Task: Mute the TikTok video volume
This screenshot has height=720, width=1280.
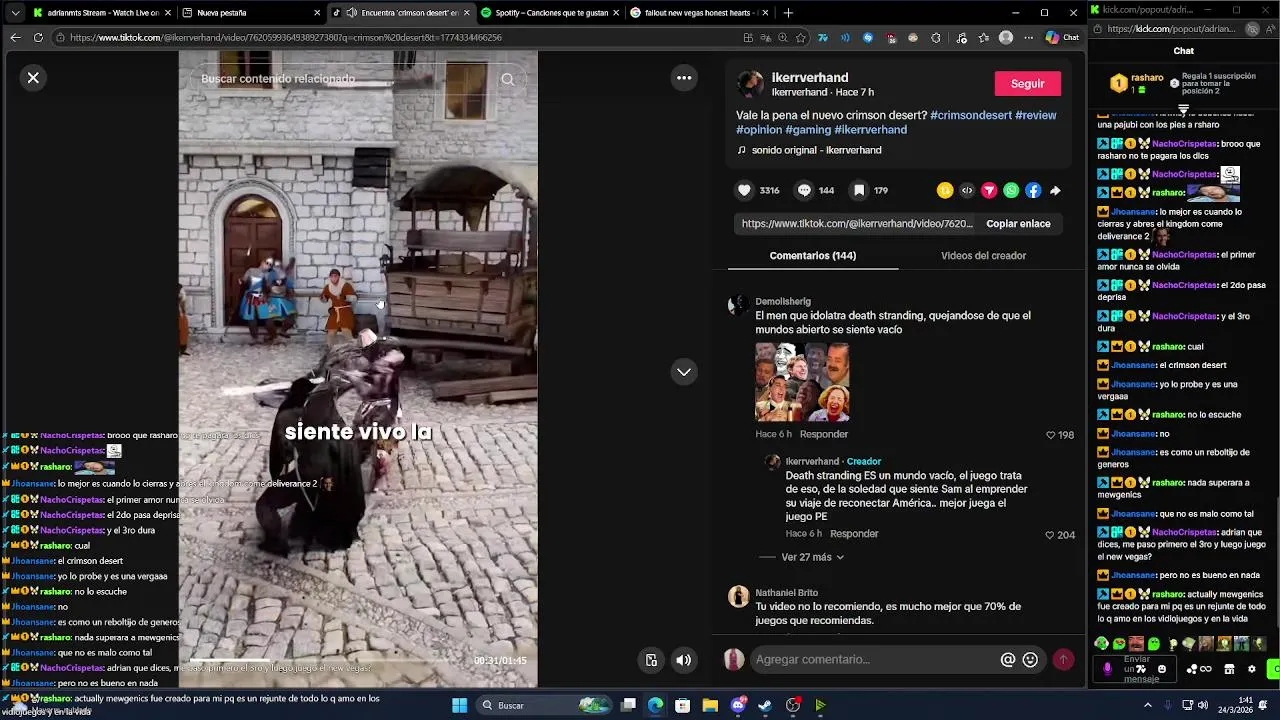Action: pyautogui.click(x=684, y=660)
